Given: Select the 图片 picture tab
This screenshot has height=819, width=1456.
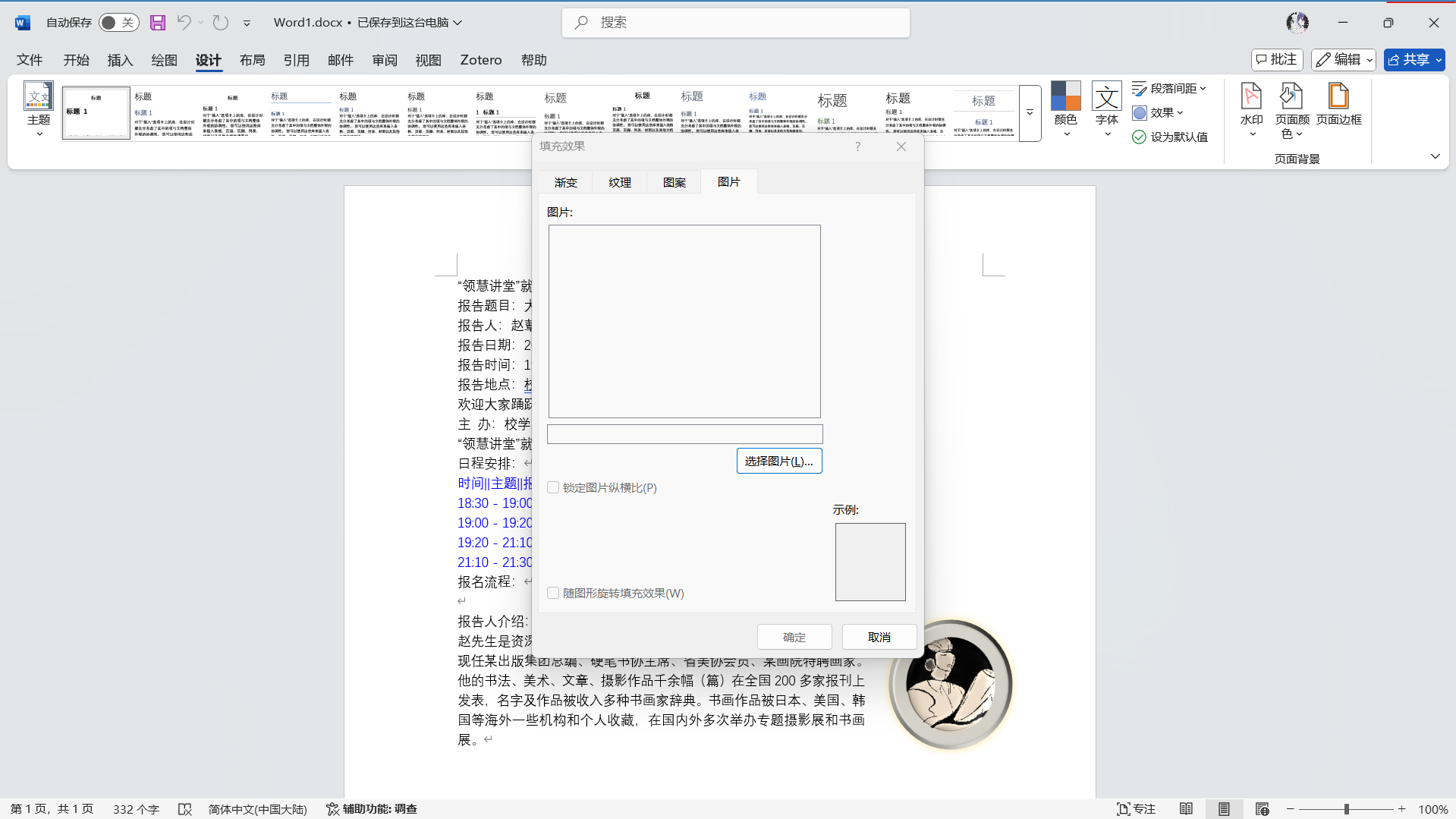Looking at the screenshot, I should click(729, 181).
